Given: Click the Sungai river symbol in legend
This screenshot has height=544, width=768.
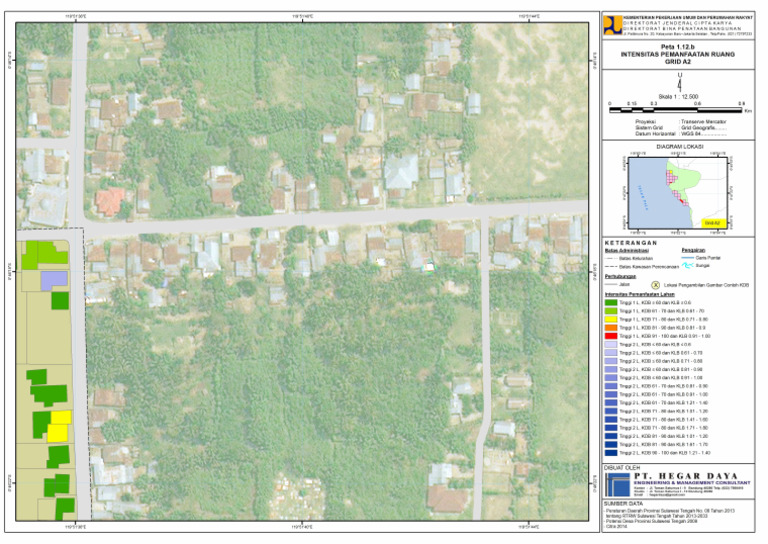Looking at the screenshot, I should [689, 267].
